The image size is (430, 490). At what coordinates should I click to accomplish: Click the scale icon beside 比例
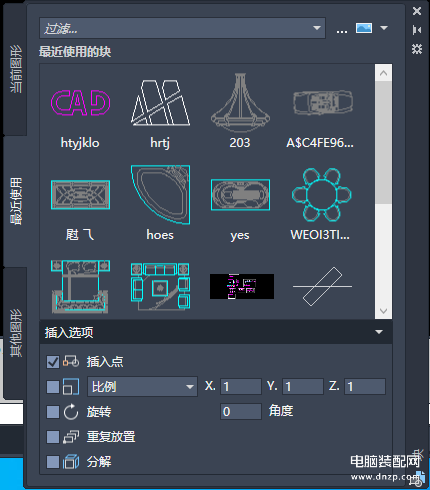[71, 387]
